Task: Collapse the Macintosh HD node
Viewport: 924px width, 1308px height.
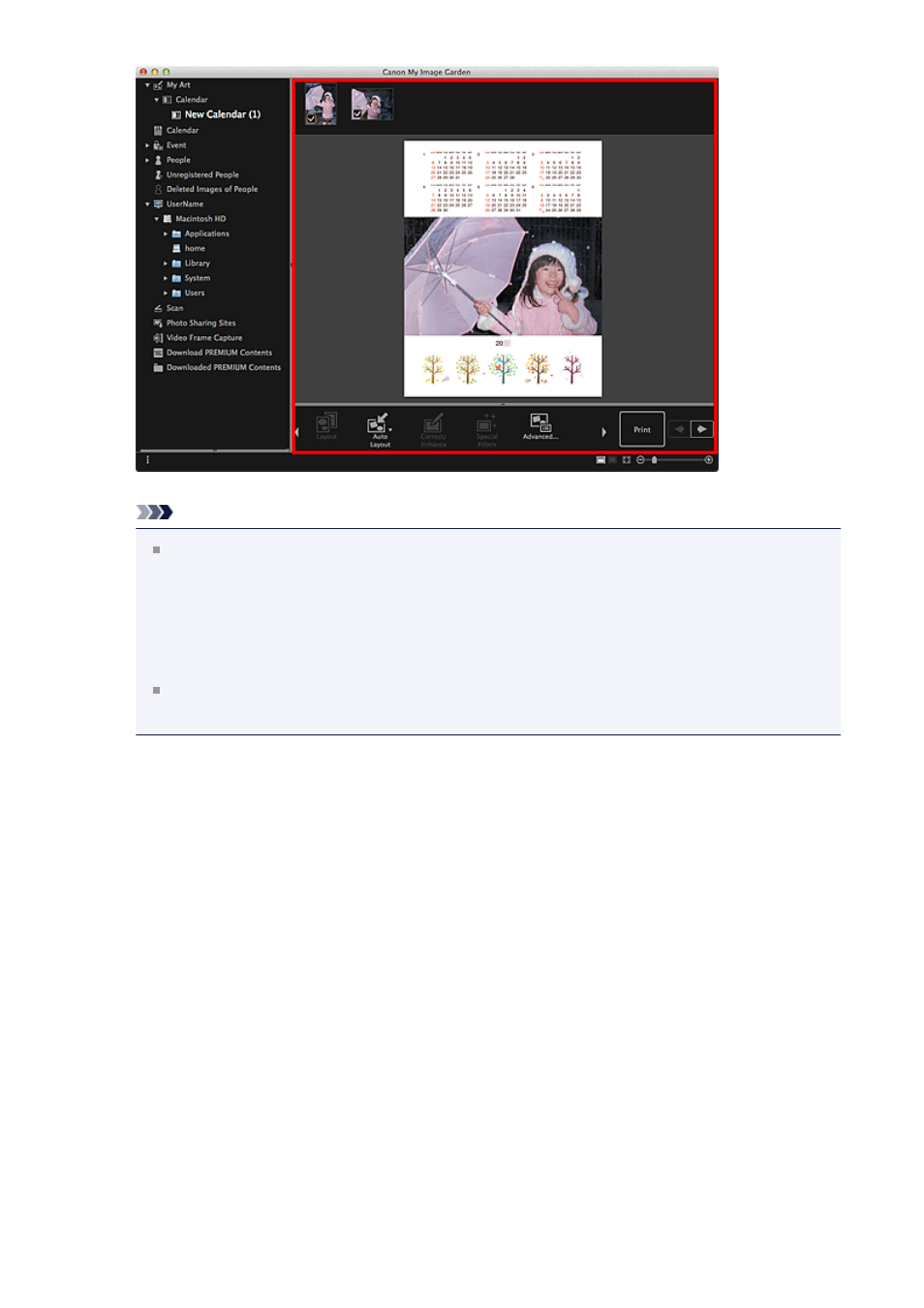Action: (x=157, y=219)
